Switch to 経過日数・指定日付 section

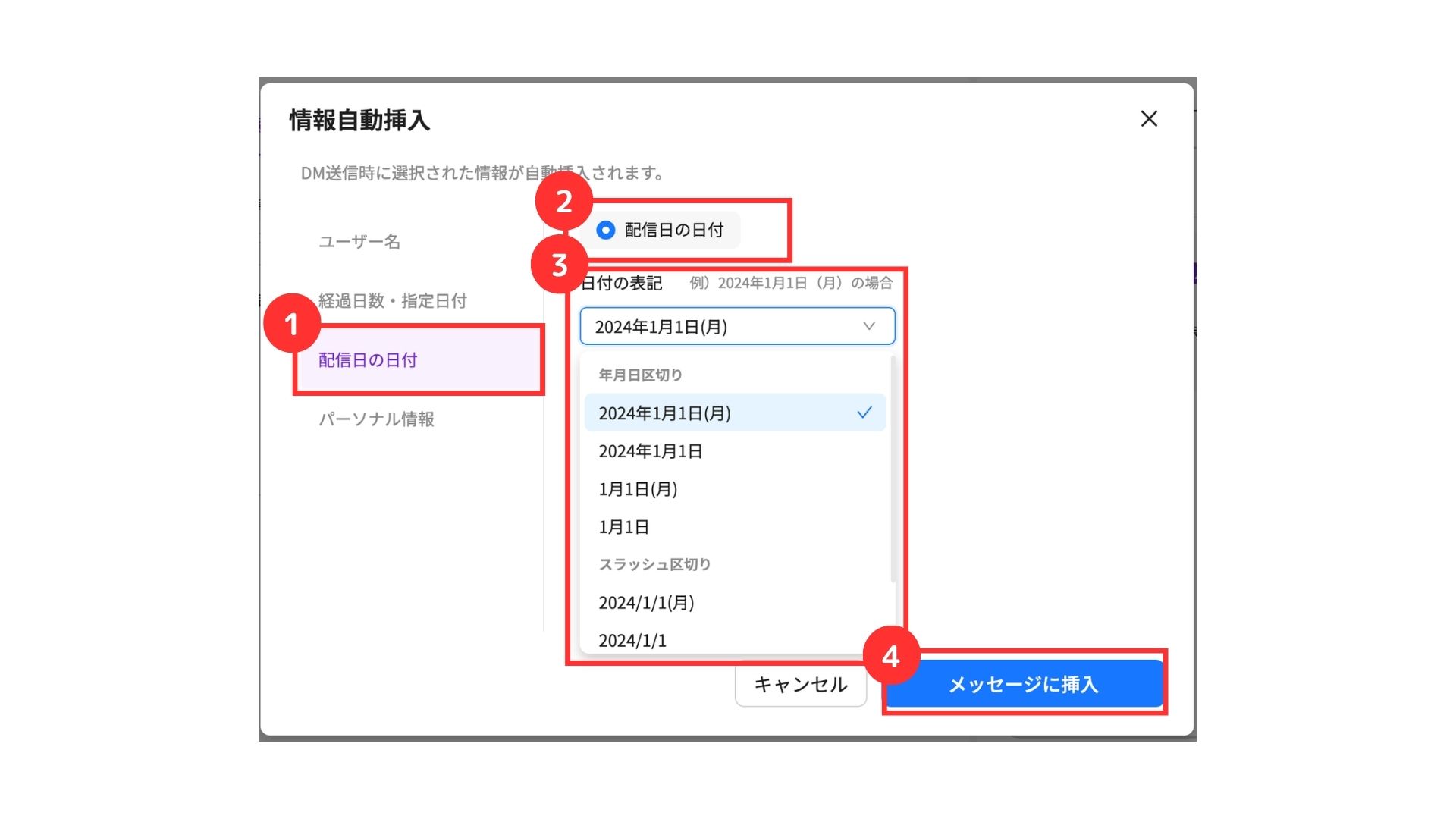point(392,300)
